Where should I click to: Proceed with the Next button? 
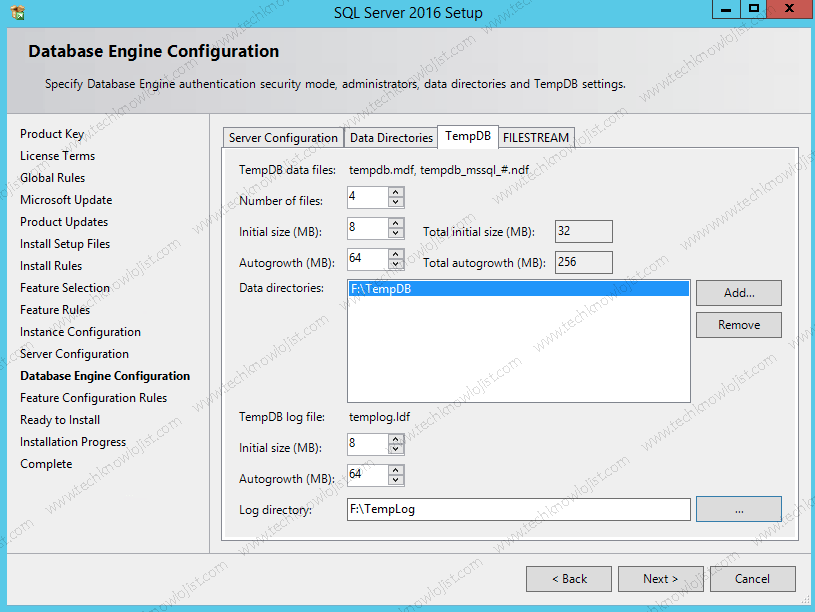point(661,579)
